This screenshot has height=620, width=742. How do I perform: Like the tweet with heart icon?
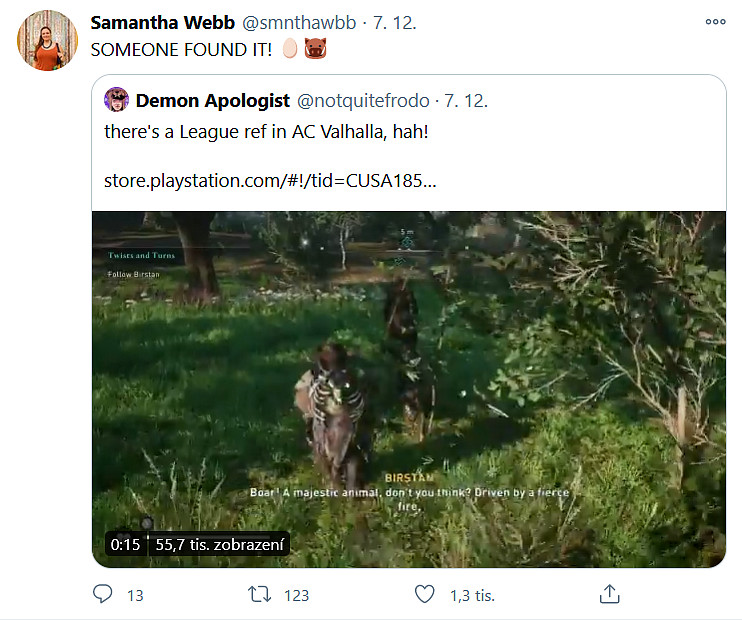(425, 594)
